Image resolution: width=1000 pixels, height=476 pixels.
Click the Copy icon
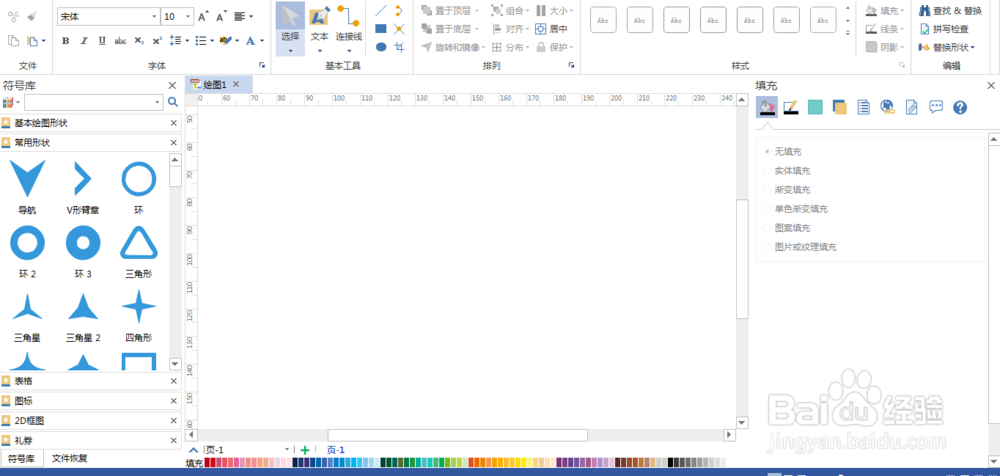13,41
